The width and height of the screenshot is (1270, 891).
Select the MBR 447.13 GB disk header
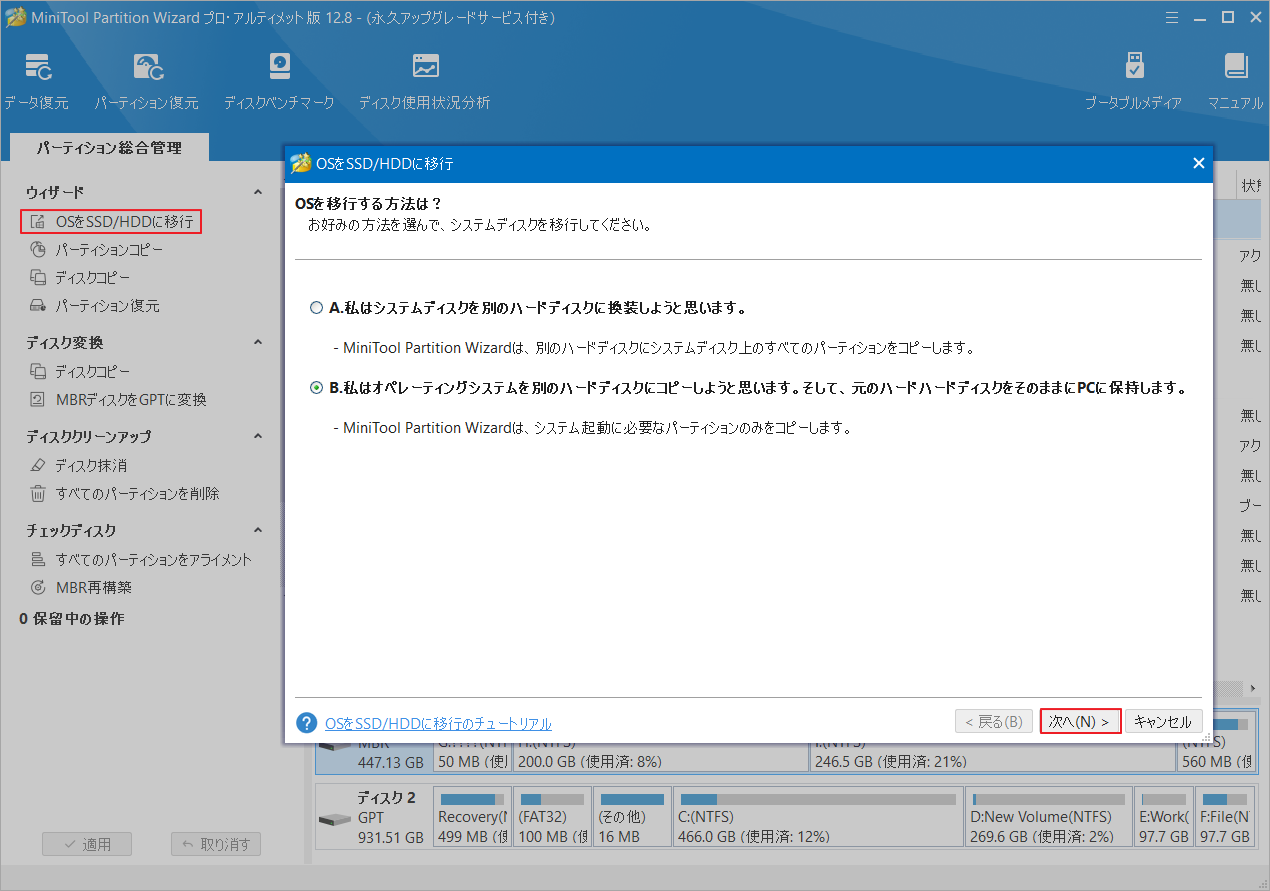pyautogui.click(x=373, y=759)
